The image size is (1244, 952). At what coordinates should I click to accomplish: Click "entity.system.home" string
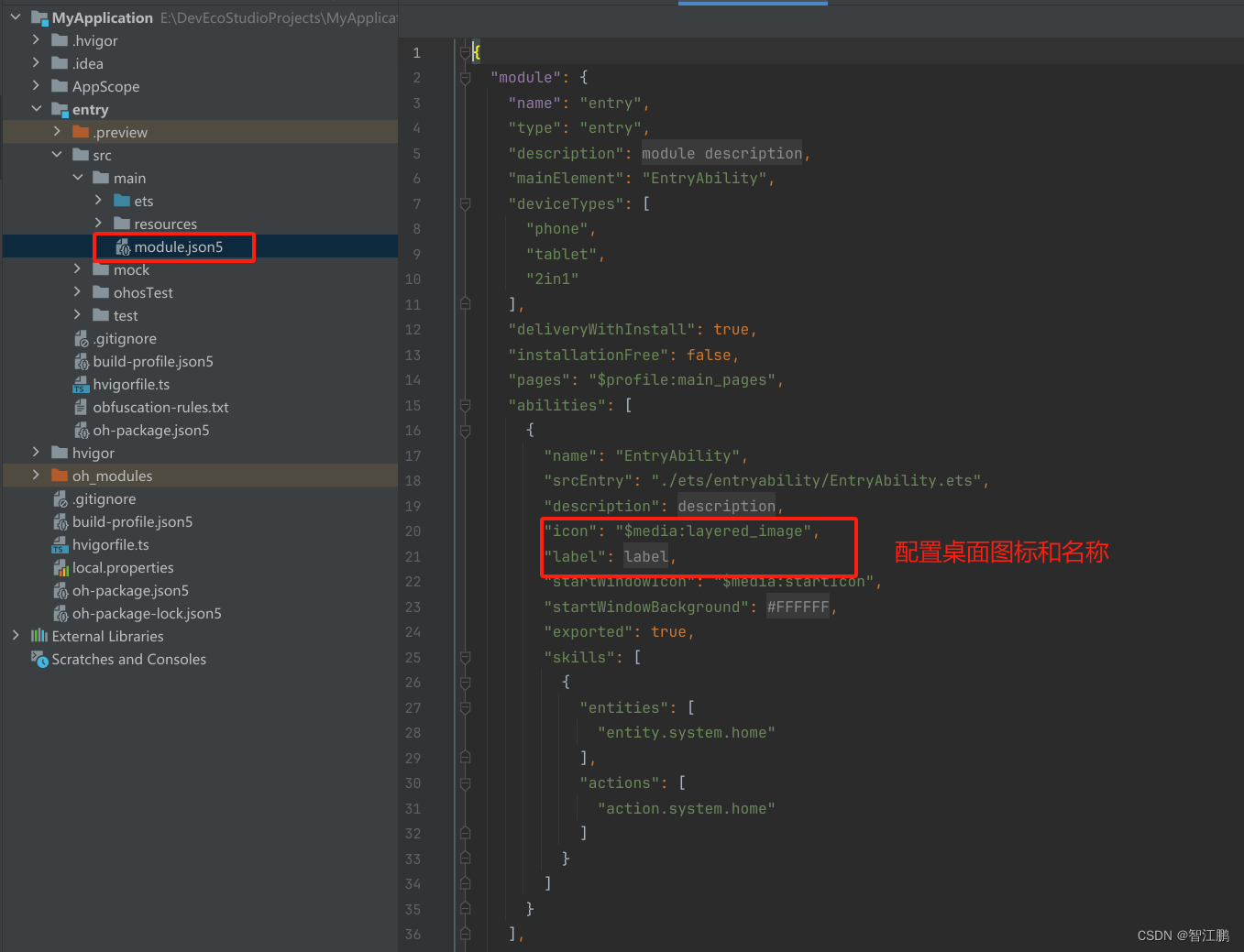point(687,733)
